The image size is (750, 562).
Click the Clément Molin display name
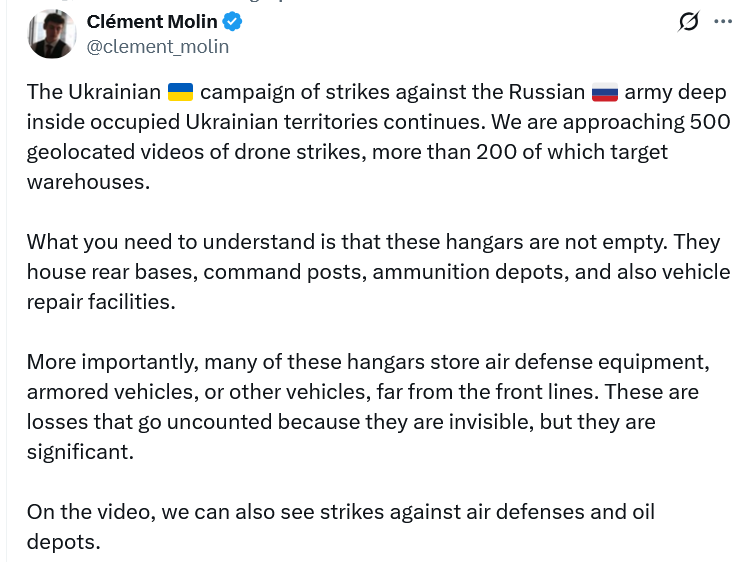(152, 21)
